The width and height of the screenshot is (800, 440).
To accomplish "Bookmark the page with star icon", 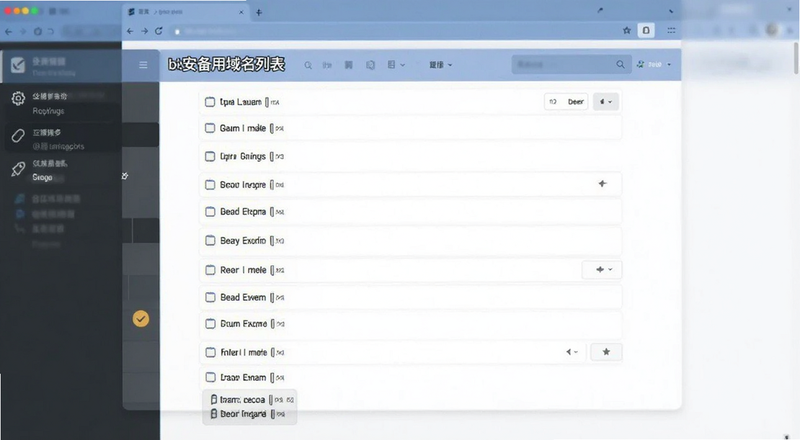I will tap(627, 31).
